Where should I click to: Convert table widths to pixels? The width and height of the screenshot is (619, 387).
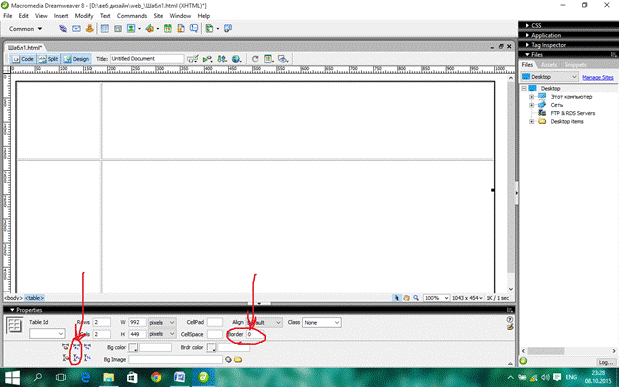pyautogui.click(x=77, y=347)
